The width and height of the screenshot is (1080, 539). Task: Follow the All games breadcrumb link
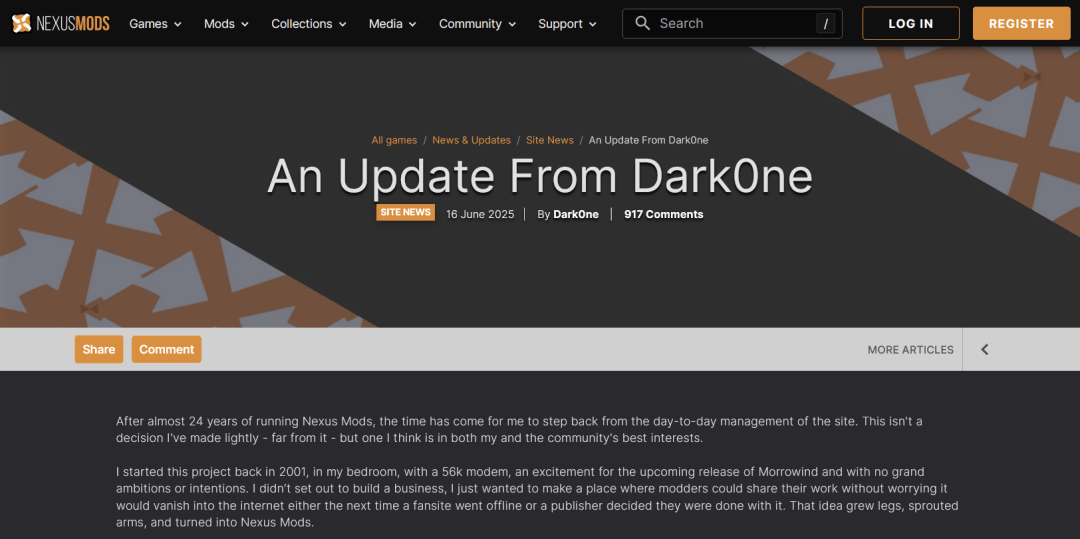(x=394, y=140)
